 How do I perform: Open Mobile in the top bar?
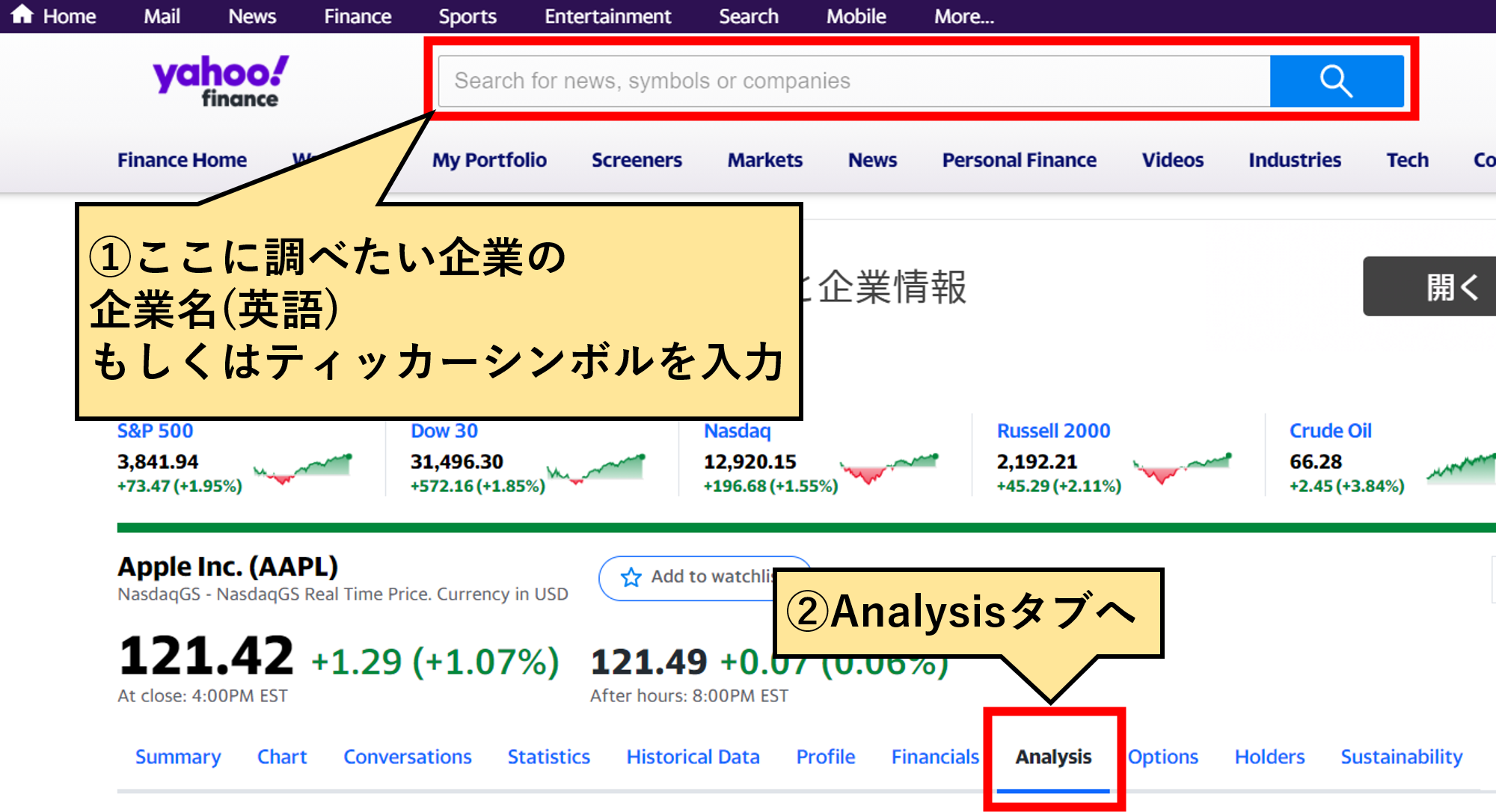[856, 16]
